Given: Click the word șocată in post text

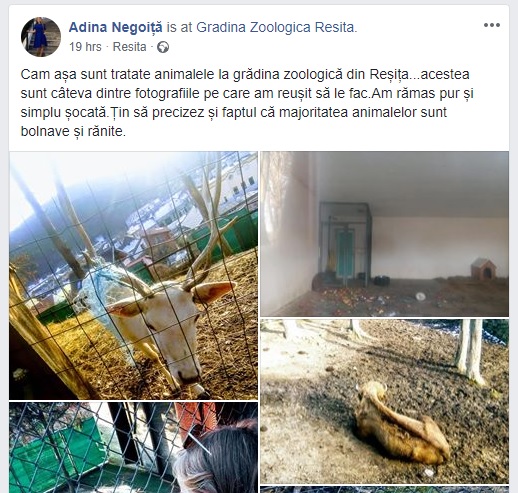Looking at the screenshot, I should (85, 113).
